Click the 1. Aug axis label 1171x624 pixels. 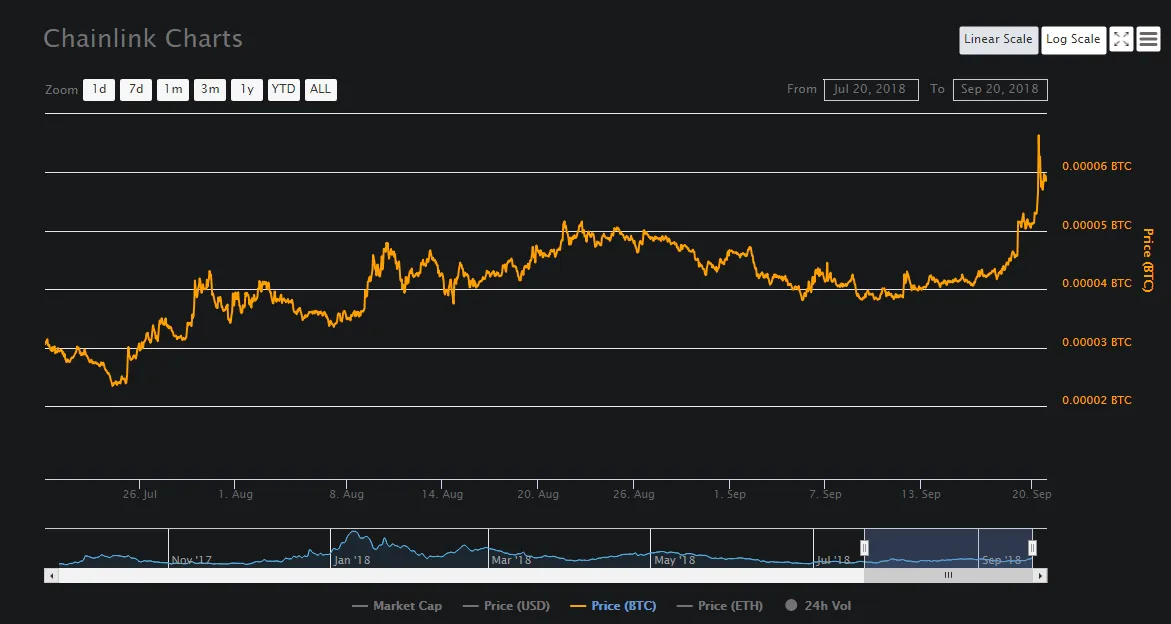pos(234,494)
